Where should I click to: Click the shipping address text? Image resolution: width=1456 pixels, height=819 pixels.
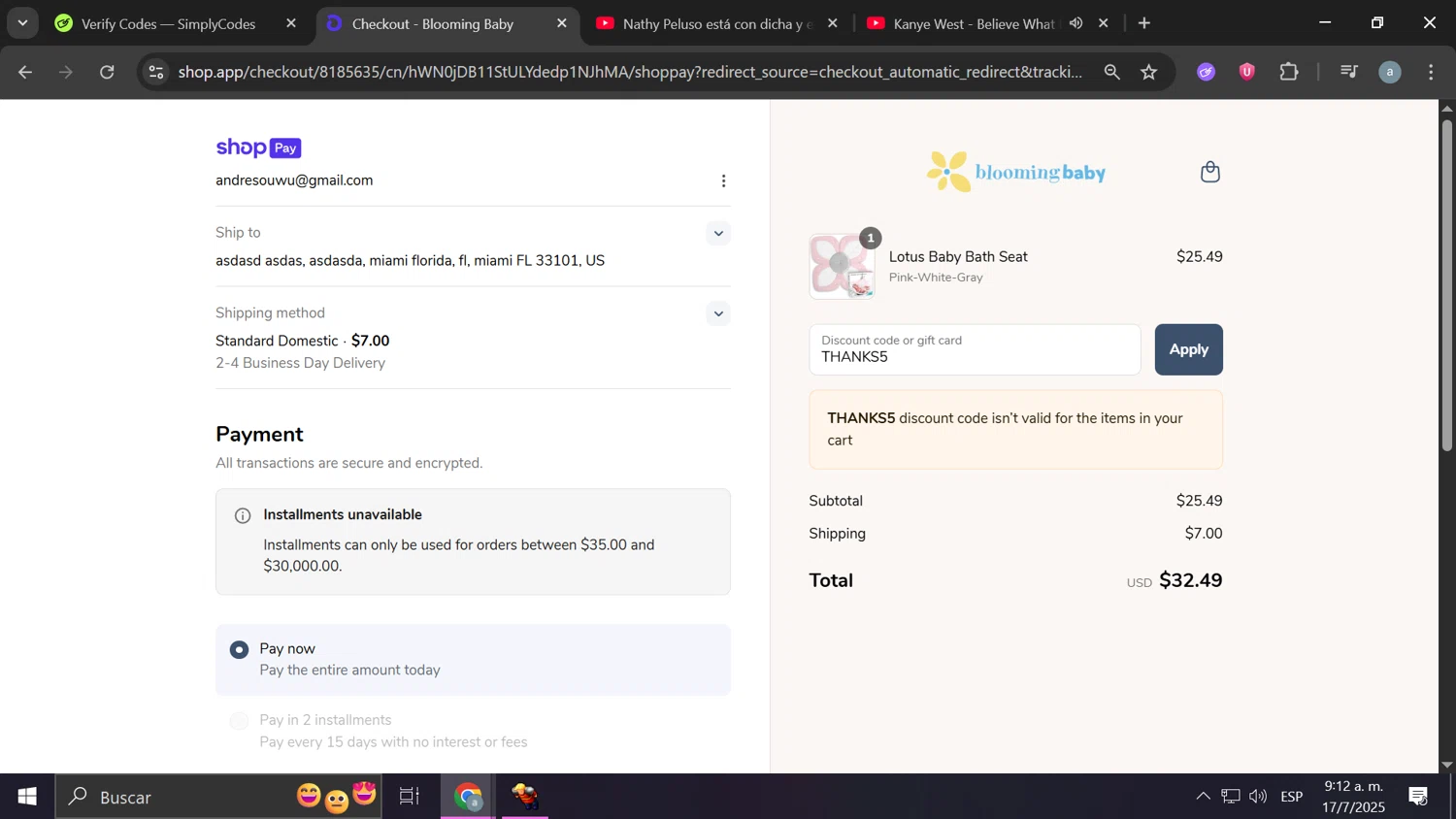pos(410,261)
